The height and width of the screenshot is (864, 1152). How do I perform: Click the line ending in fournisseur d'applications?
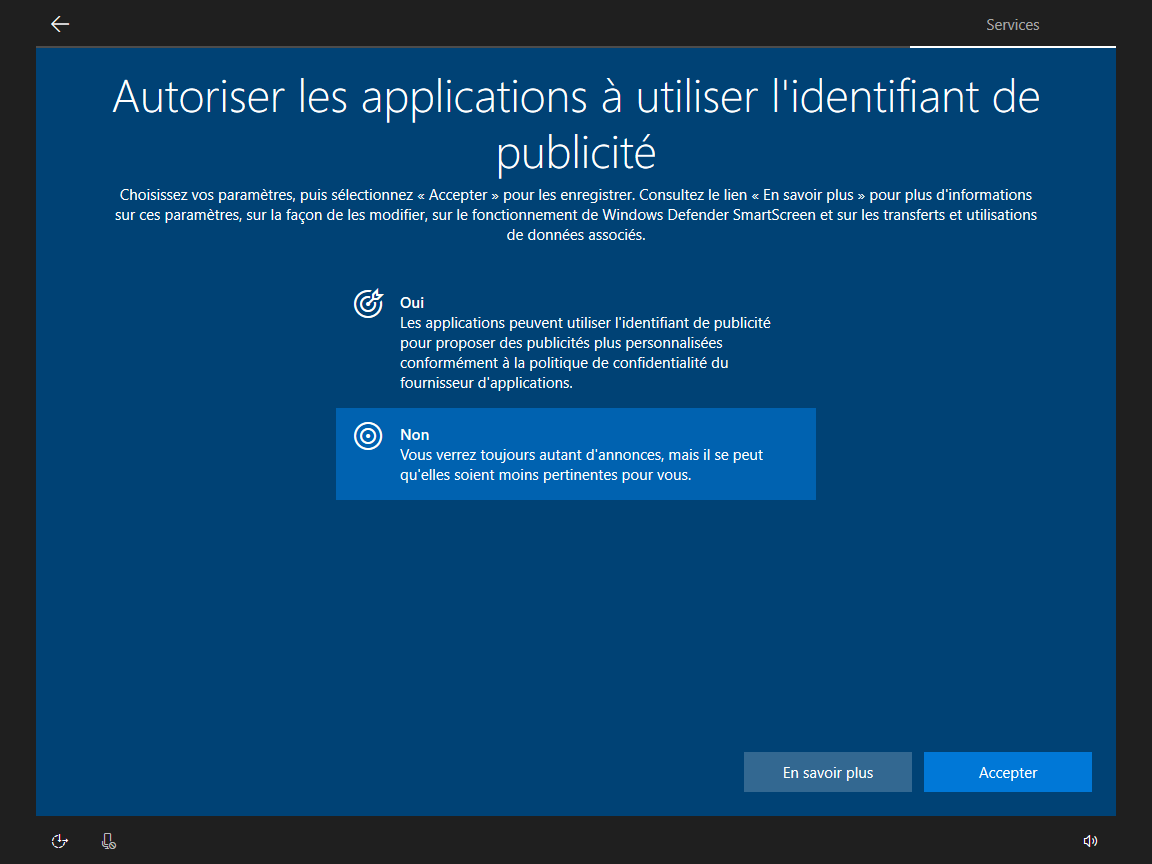[x=486, y=383]
